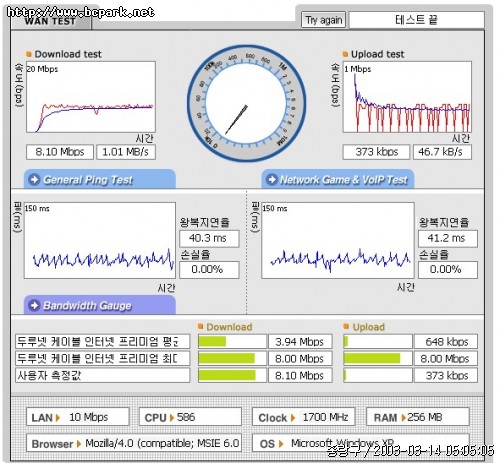Click the 373 kbps user upload bar

[x=378, y=375]
